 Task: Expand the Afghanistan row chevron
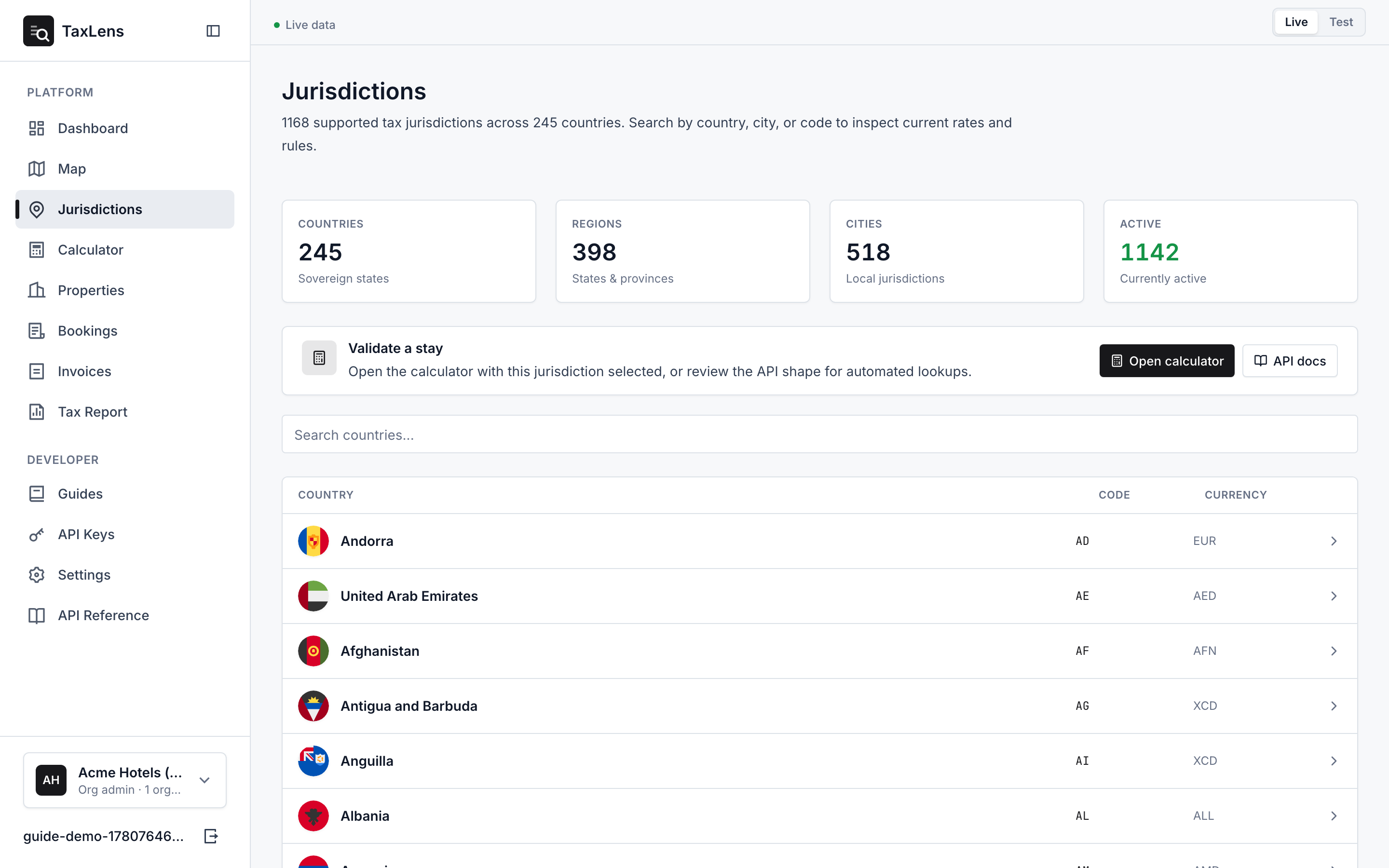pos(1334,651)
